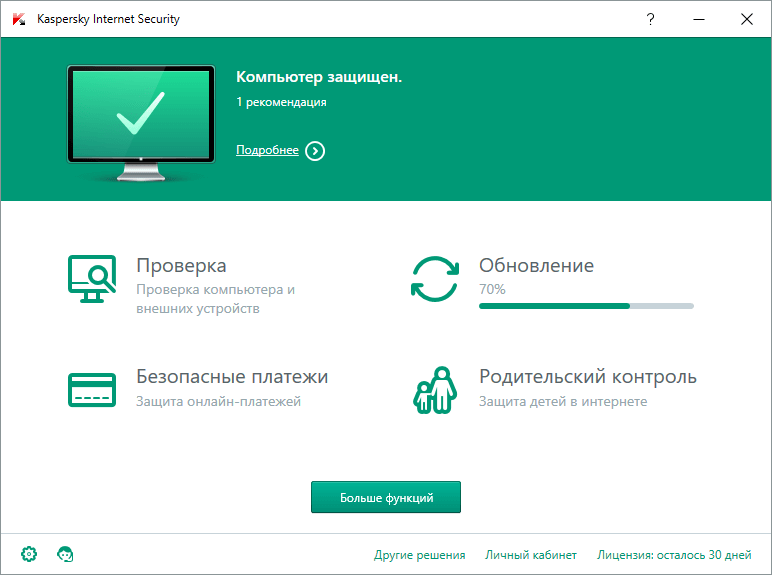The height and width of the screenshot is (575, 772).
Task: Open the Другие решения link
Action: coord(419,555)
